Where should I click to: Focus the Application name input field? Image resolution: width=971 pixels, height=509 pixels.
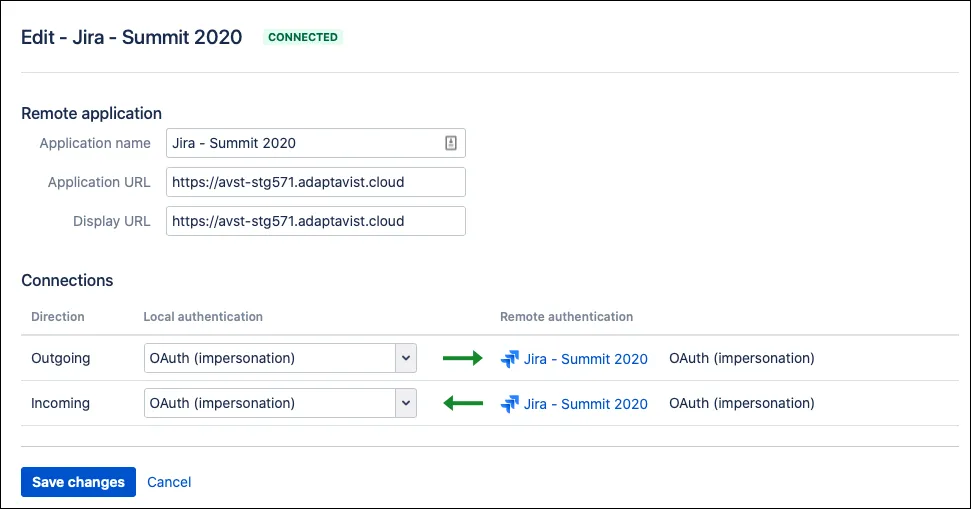click(316, 143)
